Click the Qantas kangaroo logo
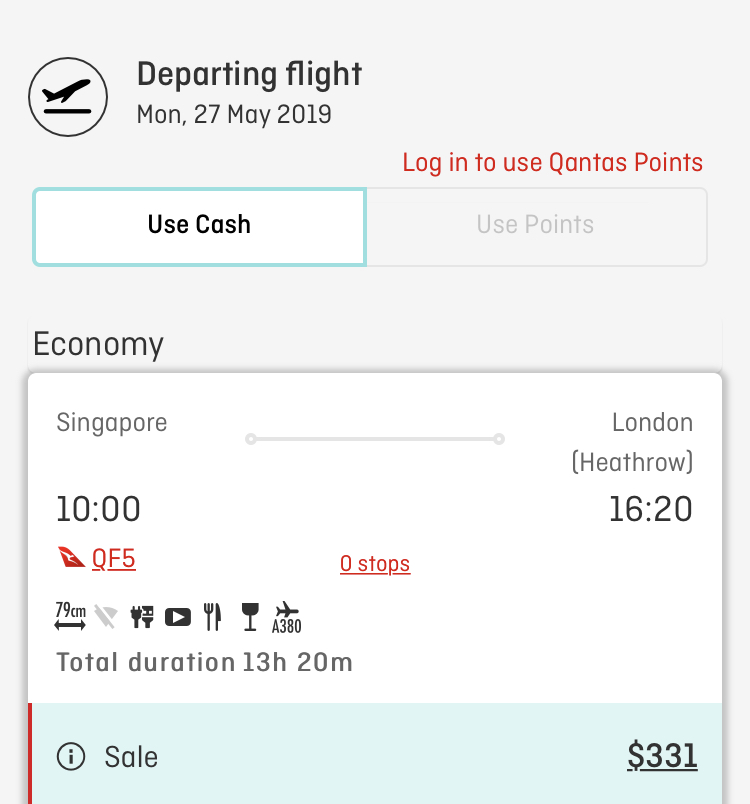This screenshot has width=750, height=804. tap(71, 557)
